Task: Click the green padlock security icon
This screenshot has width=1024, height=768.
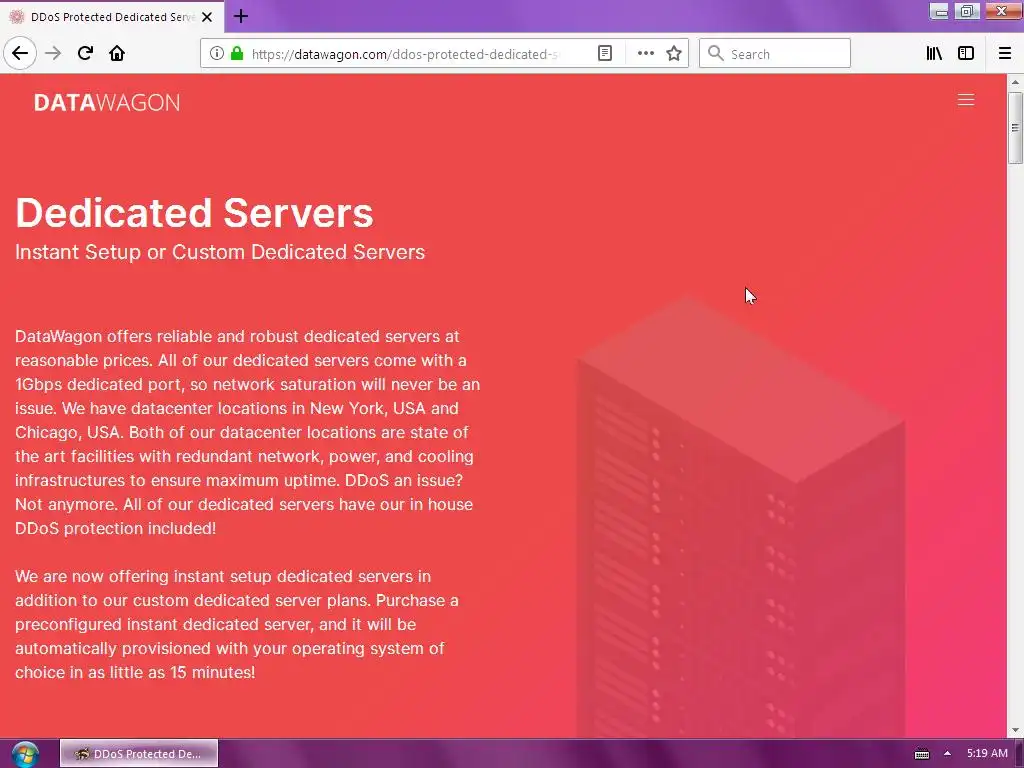Action: (237, 54)
